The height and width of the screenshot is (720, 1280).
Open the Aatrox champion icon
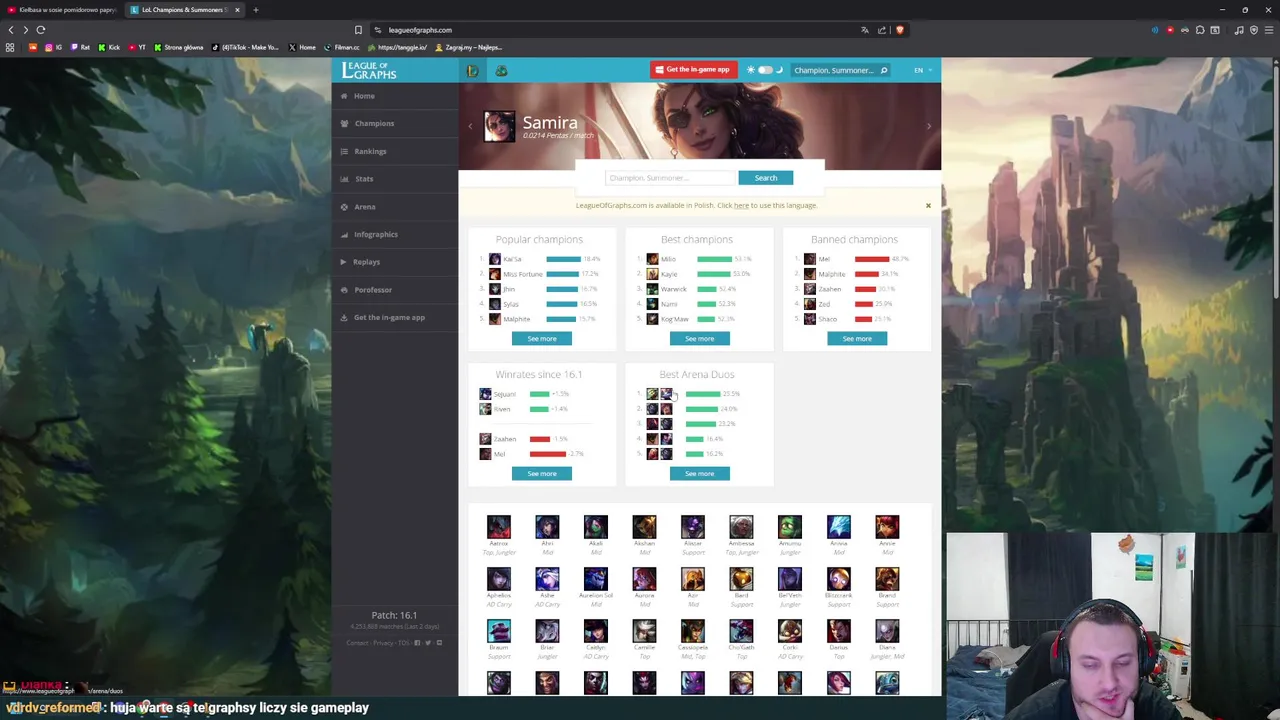tap(498, 527)
